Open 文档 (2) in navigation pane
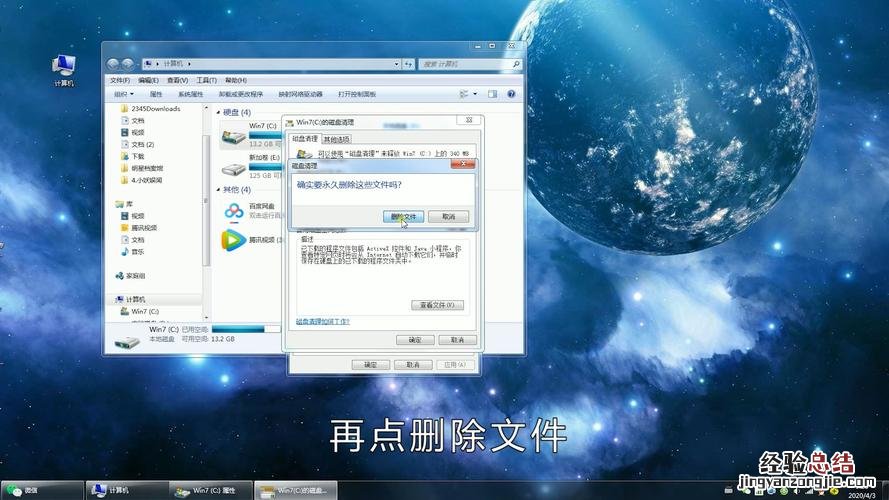Image resolution: width=889 pixels, height=500 pixels. [137, 145]
